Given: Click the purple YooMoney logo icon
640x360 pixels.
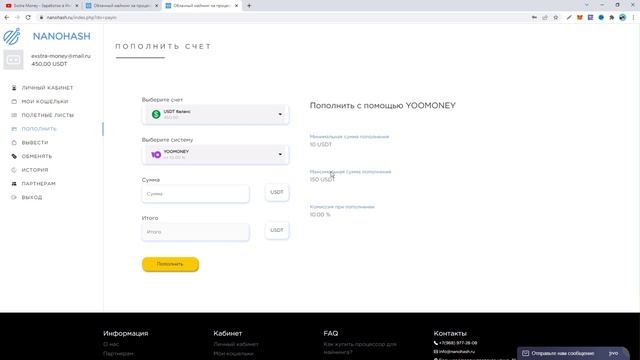Looking at the screenshot, I should tap(156, 154).
